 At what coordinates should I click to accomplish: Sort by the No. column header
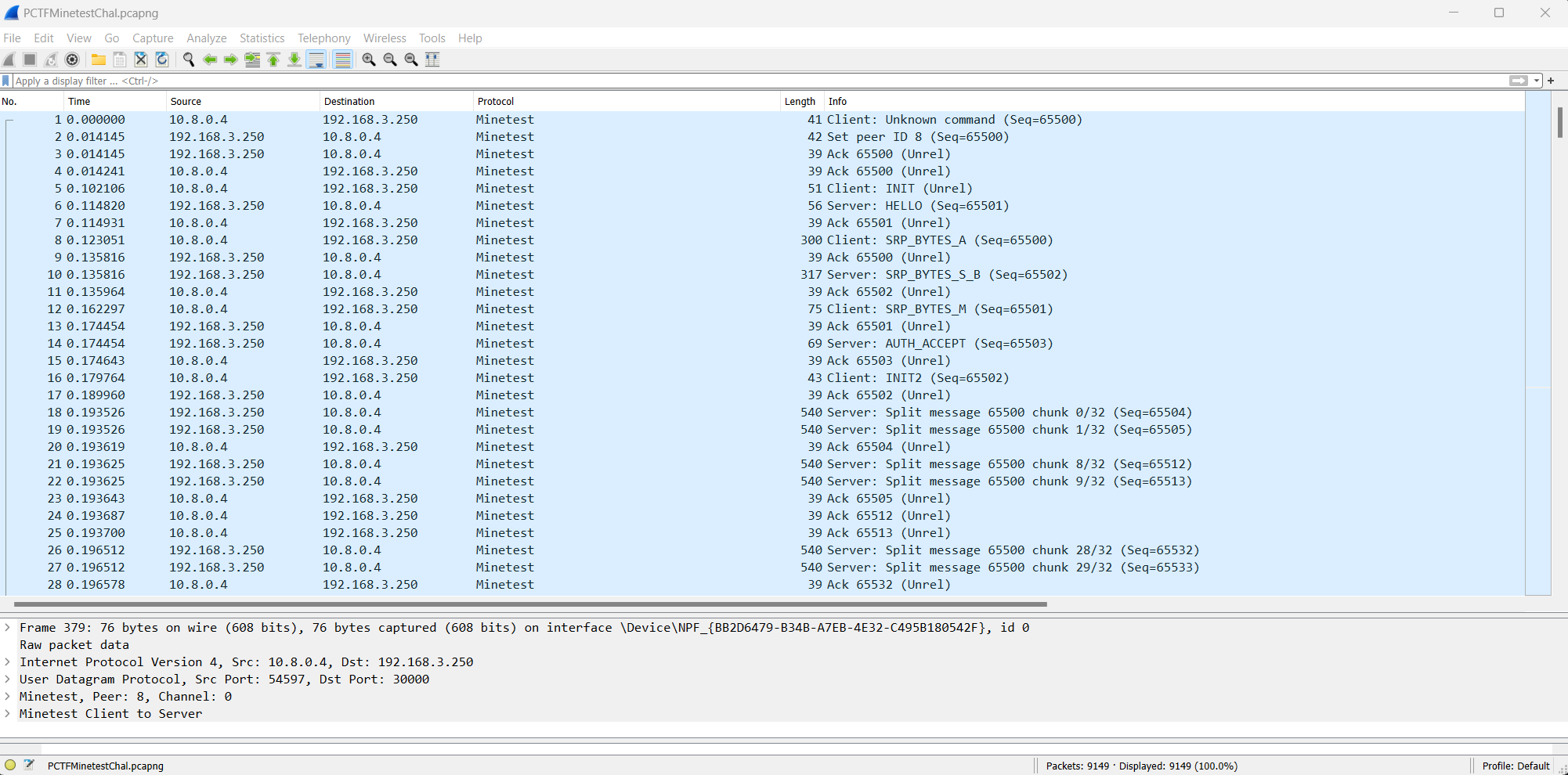[x=31, y=101]
